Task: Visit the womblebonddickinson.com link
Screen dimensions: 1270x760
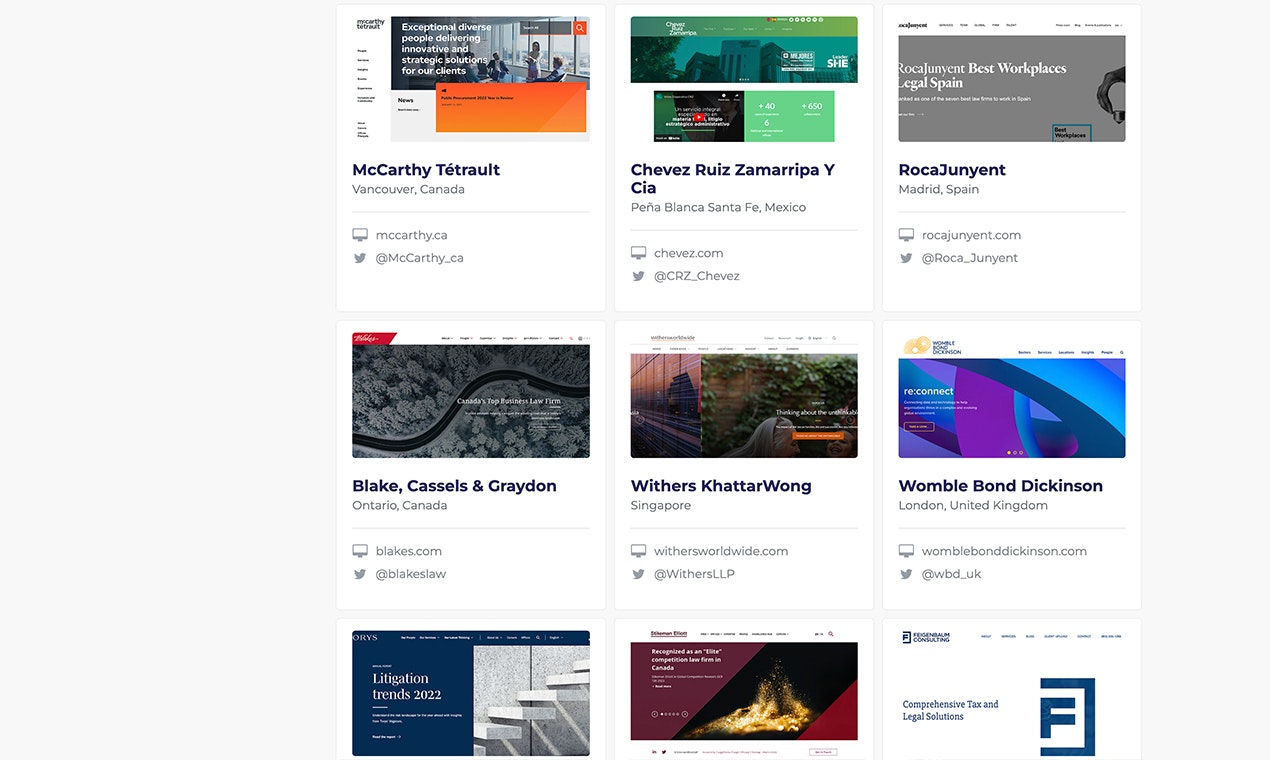Action: point(1004,551)
